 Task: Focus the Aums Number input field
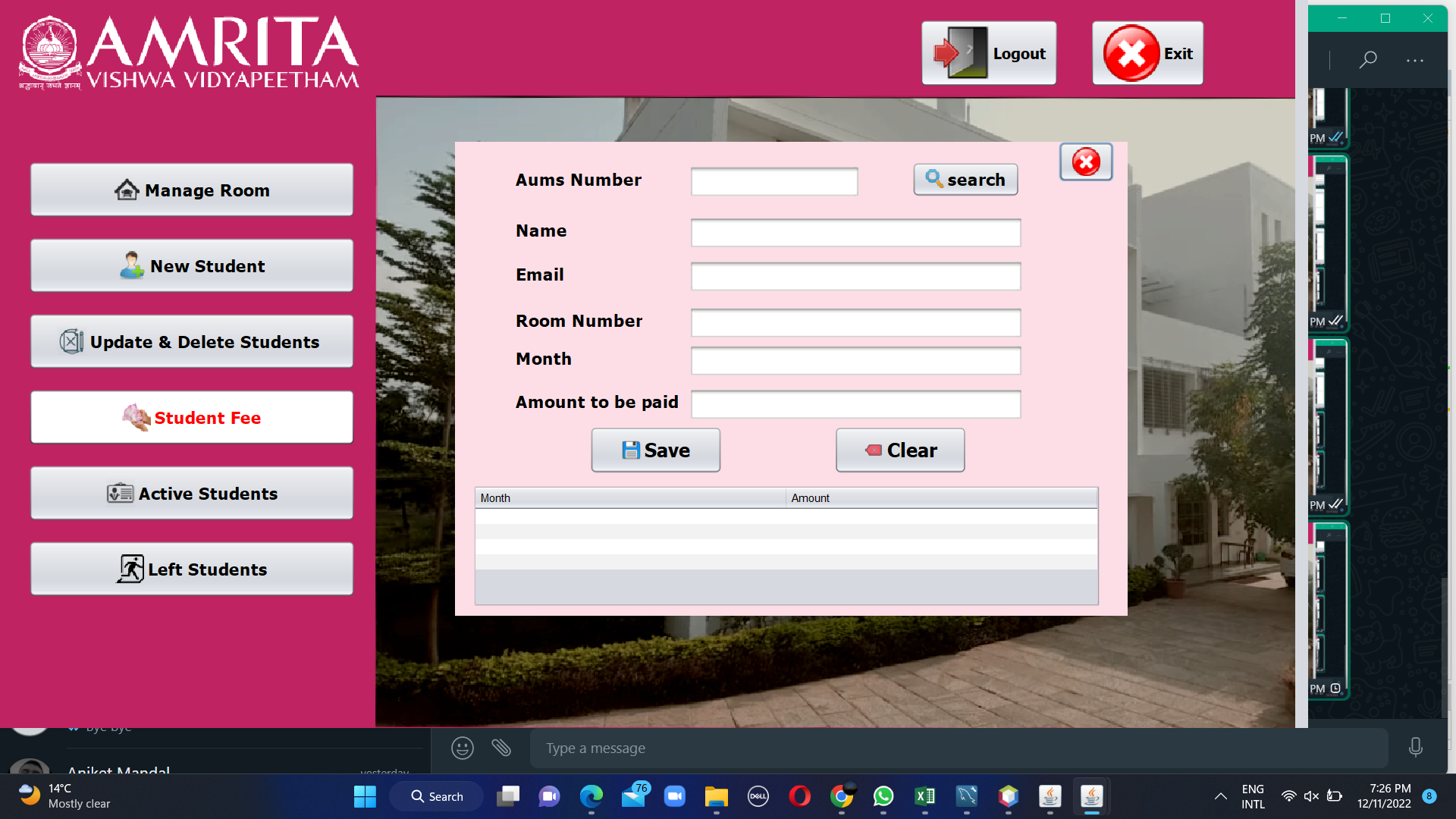(x=774, y=182)
